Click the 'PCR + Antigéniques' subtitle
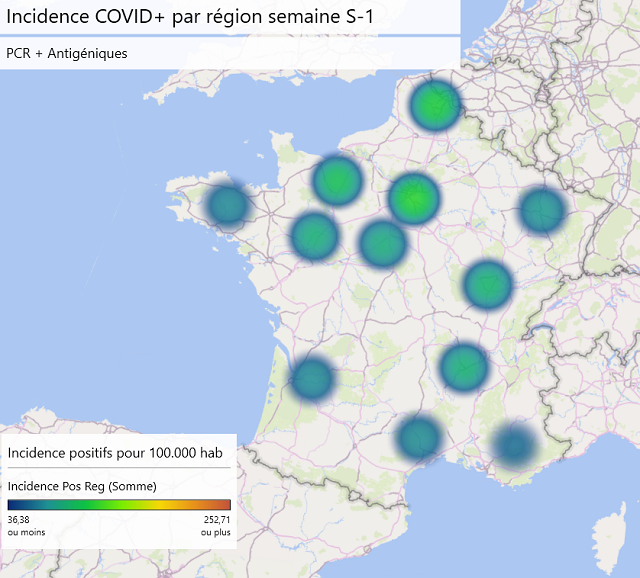Viewport: 640px width, 578px height. [67, 53]
